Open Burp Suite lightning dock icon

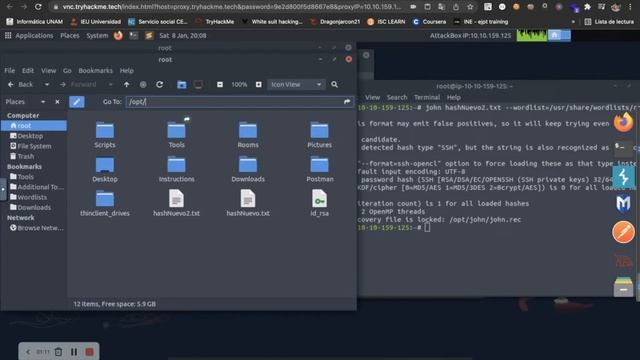623,177
